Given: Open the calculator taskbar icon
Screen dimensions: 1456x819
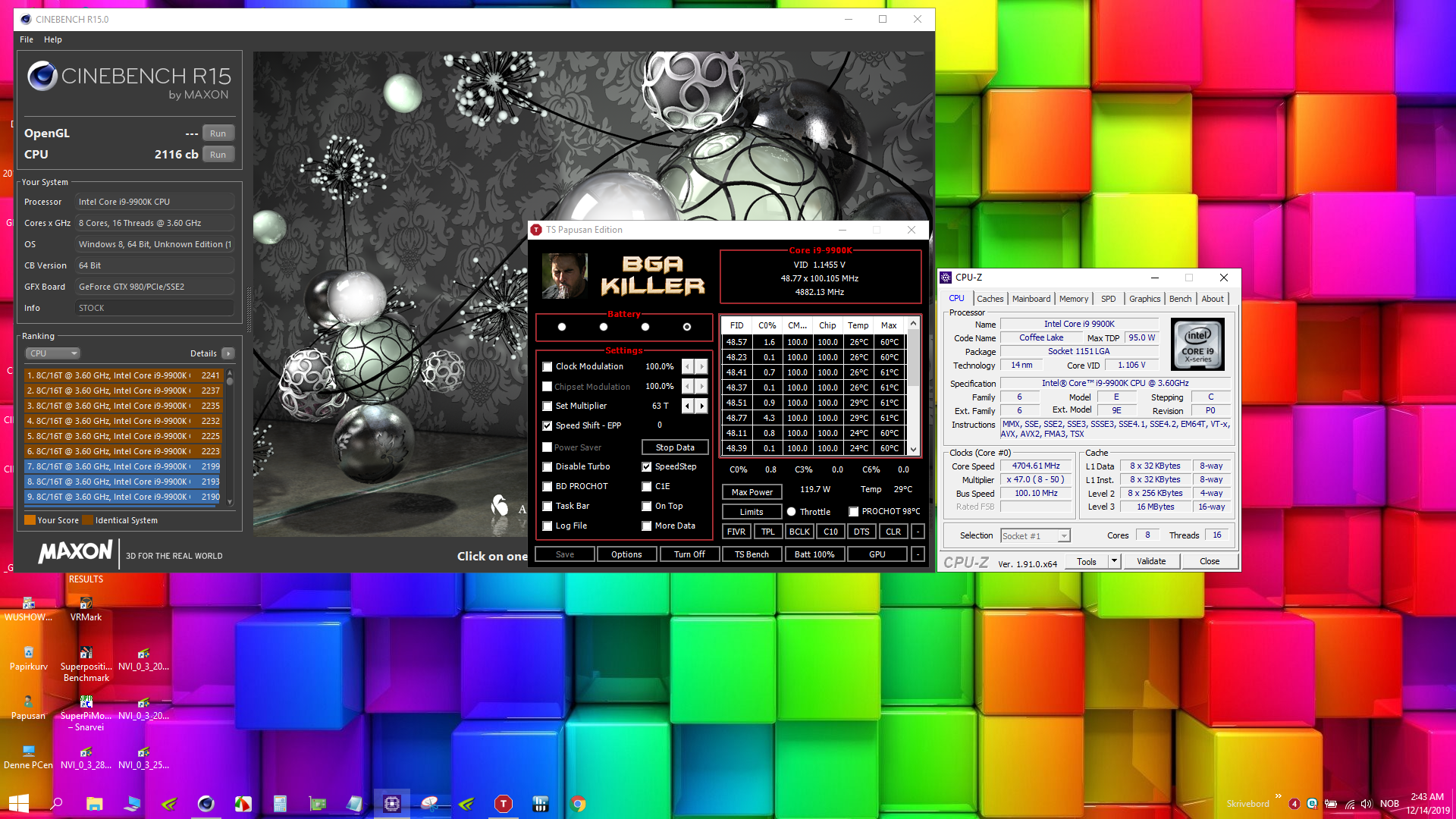Looking at the screenshot, I should coord(280,804).
